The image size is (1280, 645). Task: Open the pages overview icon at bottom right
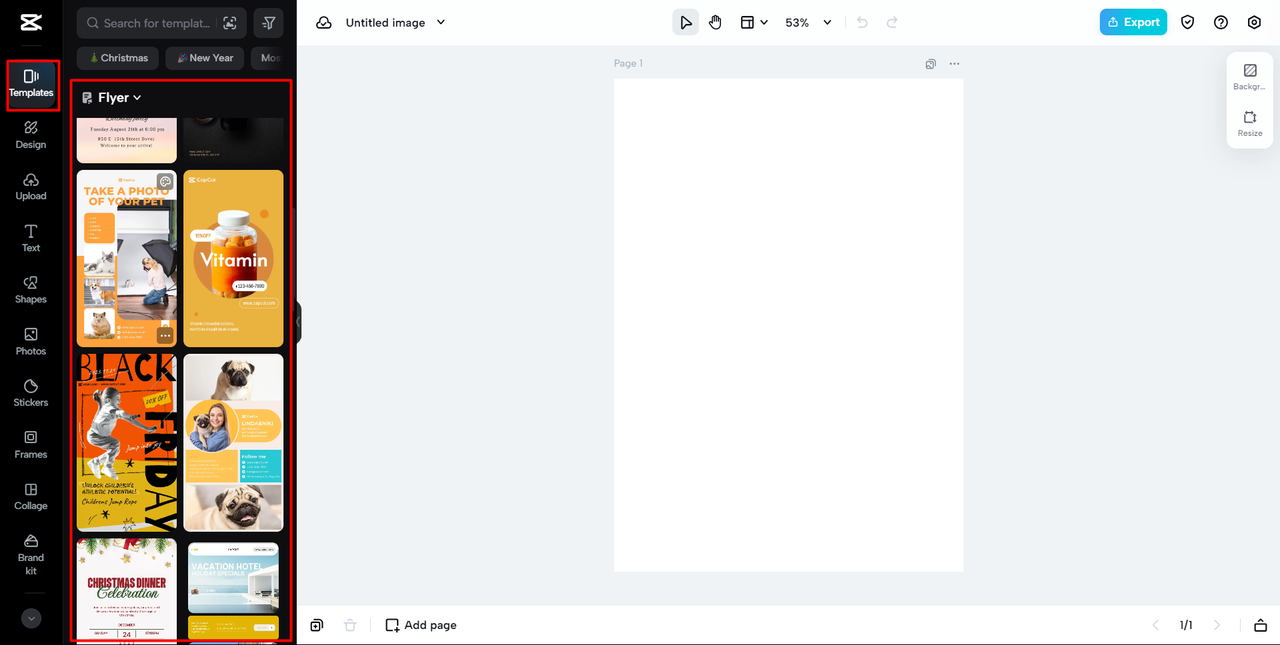(x=1260, y=625)
